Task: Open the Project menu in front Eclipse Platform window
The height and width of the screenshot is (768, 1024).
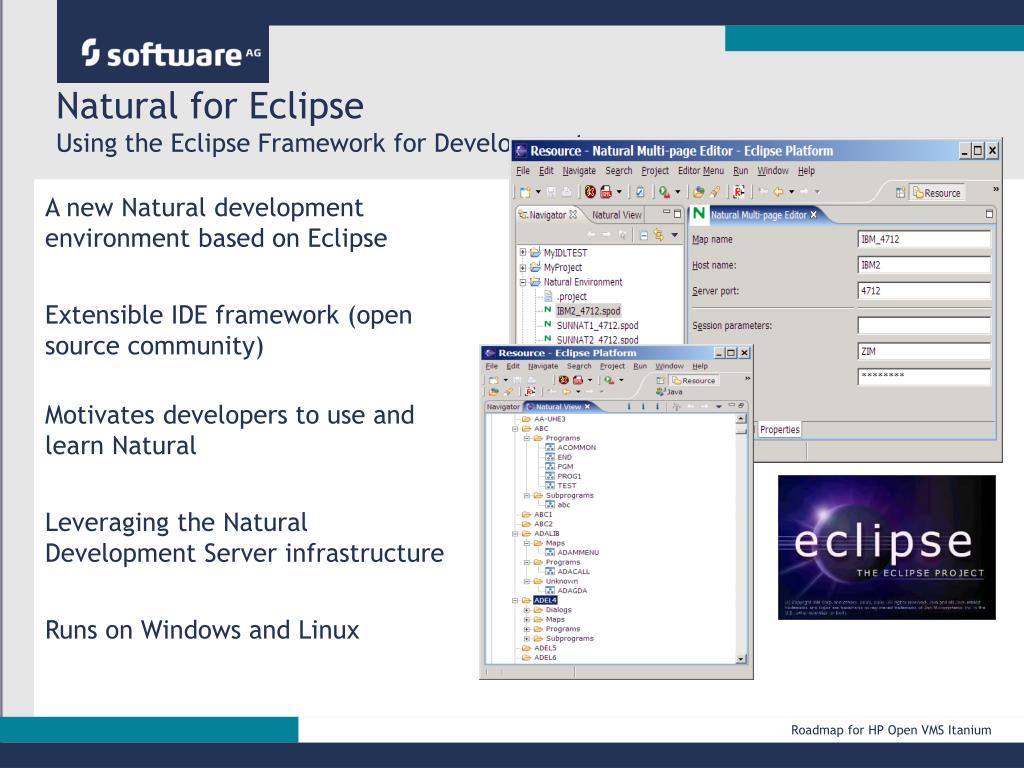Action: tap(613, 366)
